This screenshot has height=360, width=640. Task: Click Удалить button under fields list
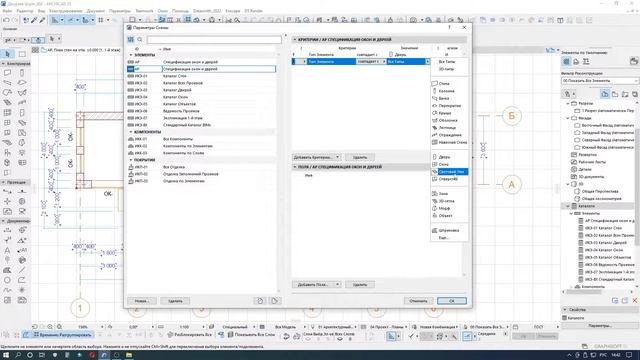tap(360, 284)
